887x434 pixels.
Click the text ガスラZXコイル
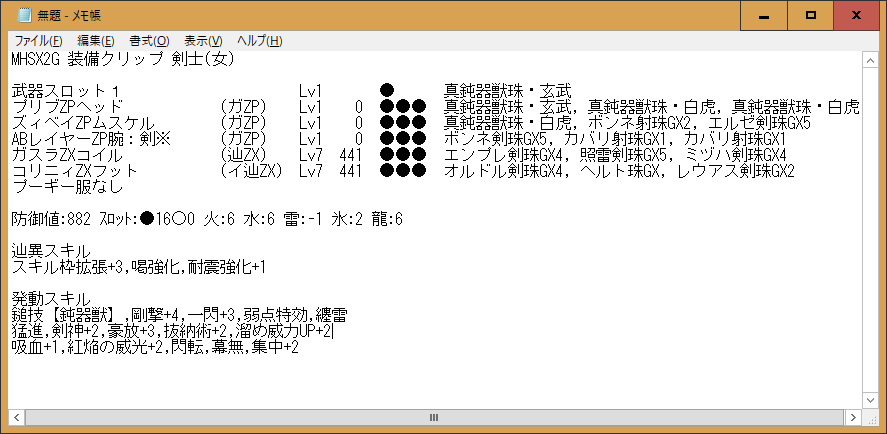67,154
